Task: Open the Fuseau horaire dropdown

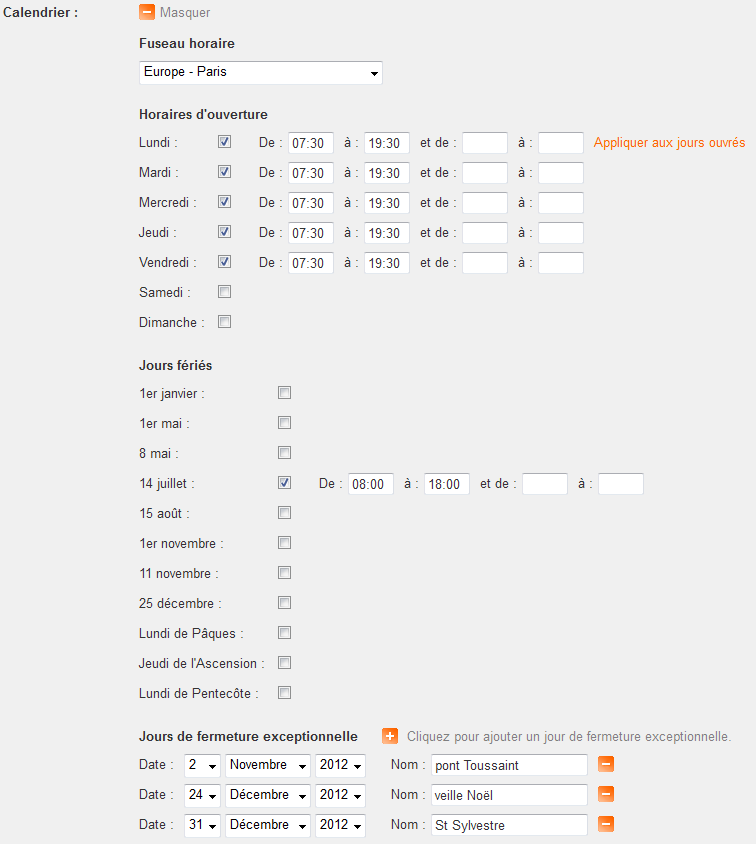Action: coord(260,73)
